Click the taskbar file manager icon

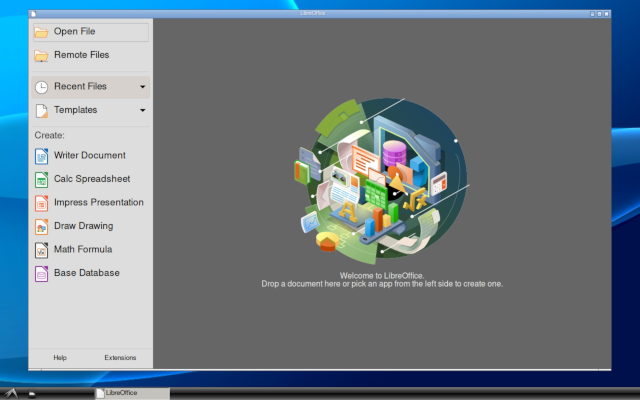click(32, 394)
